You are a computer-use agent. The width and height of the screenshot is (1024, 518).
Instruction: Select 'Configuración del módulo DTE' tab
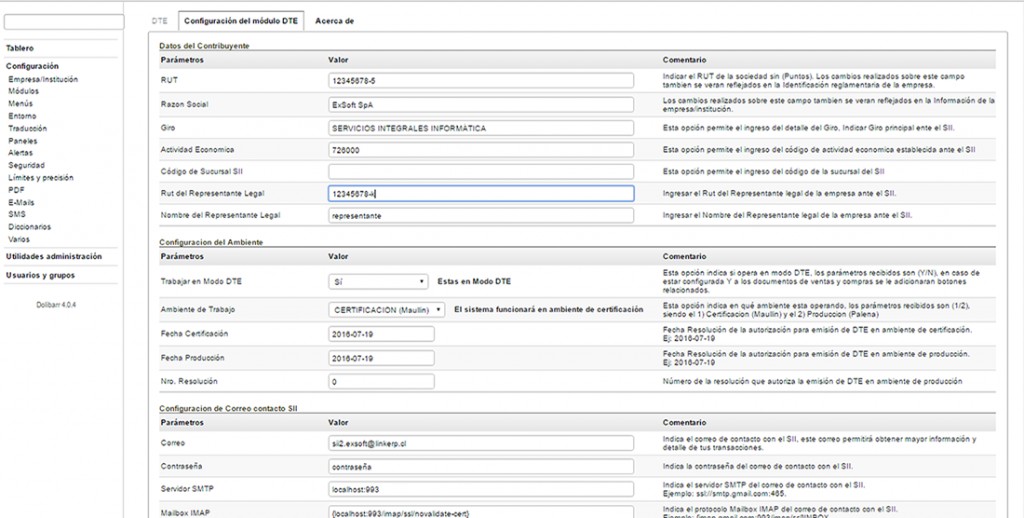tap(241, 20)
